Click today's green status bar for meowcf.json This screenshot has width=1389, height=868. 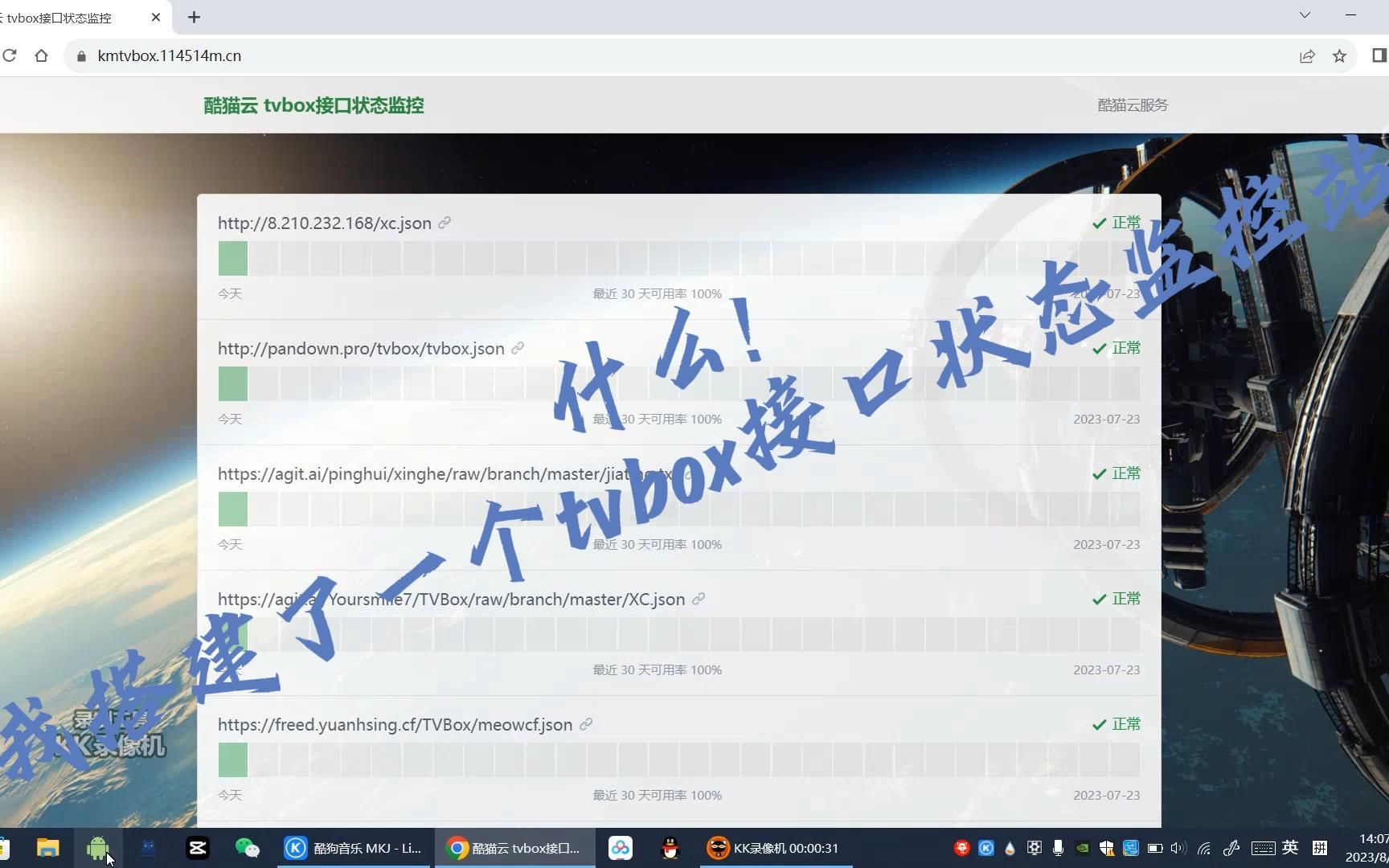pos(233,760)
